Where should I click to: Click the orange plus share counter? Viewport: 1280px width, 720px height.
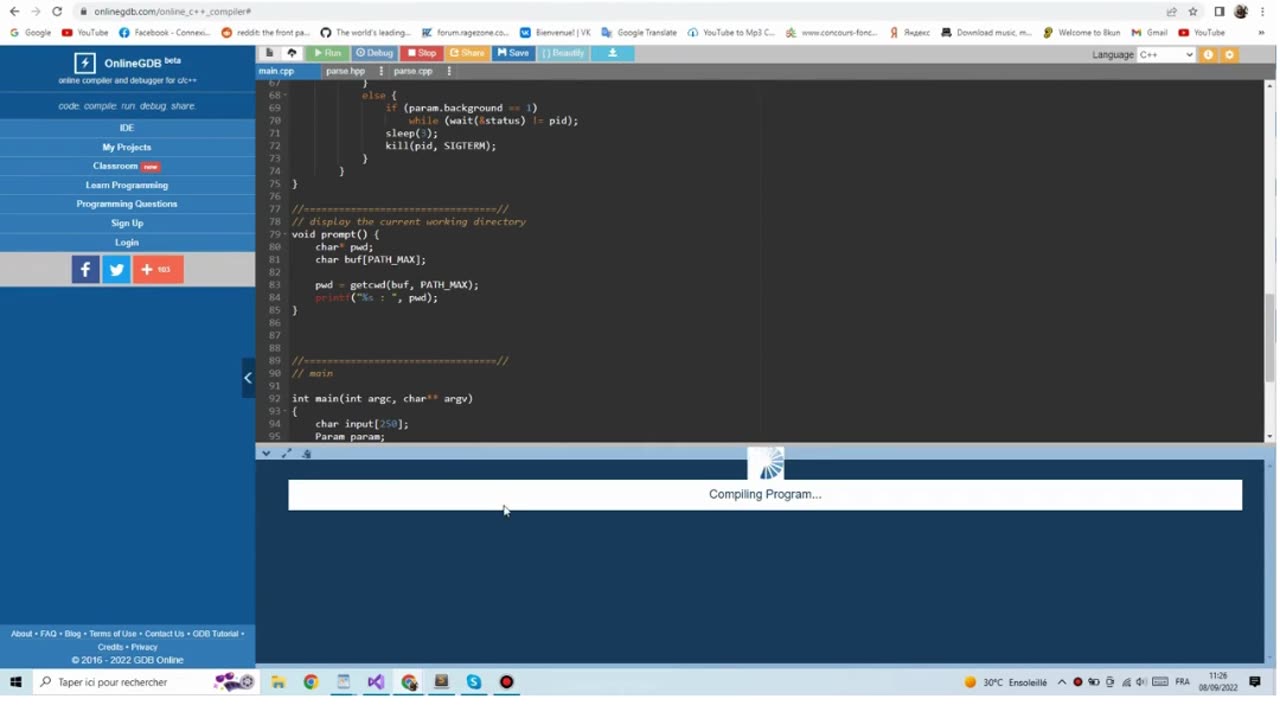coord(158,269)
